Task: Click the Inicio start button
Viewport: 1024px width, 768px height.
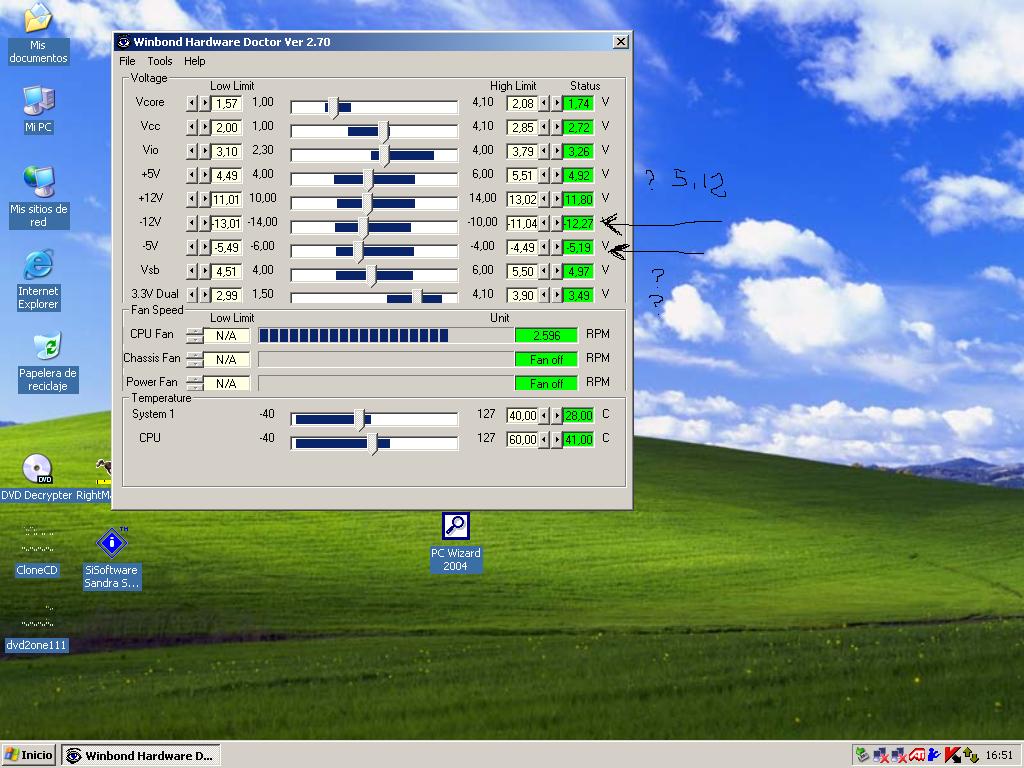Action: (x=29, y=755)
